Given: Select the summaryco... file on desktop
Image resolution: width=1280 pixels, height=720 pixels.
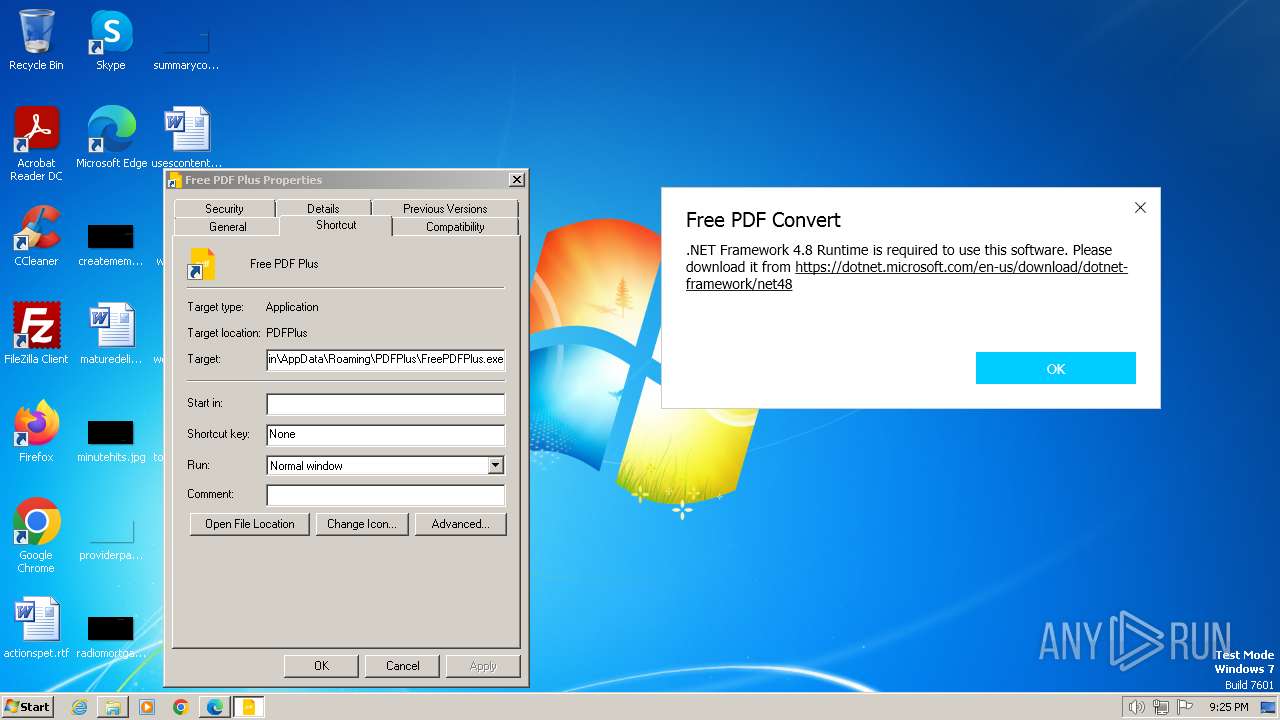Looking at the screenshot, I should pyautogui.click(x=186, y=45).
